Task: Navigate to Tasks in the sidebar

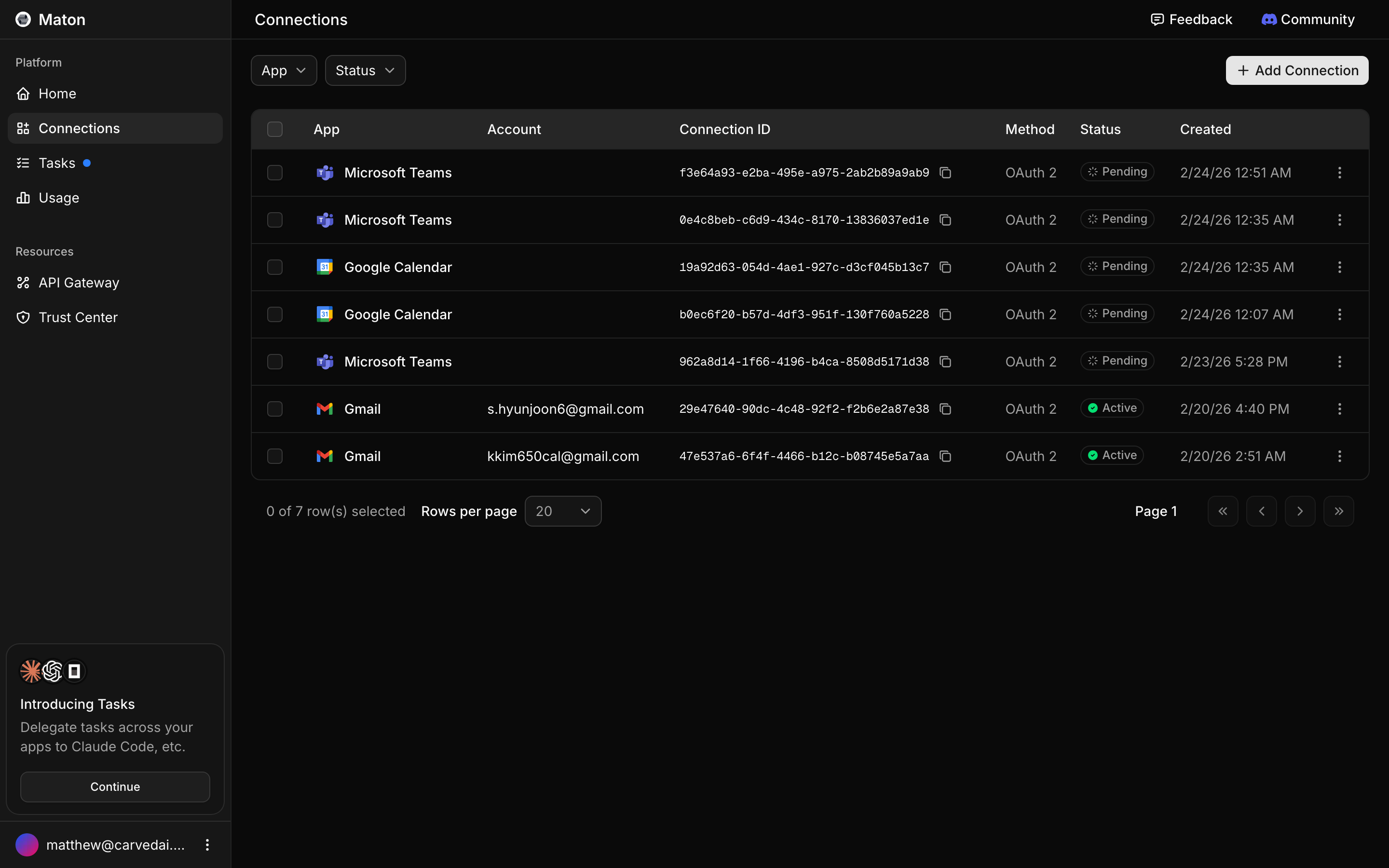Action: click(57, 163)
